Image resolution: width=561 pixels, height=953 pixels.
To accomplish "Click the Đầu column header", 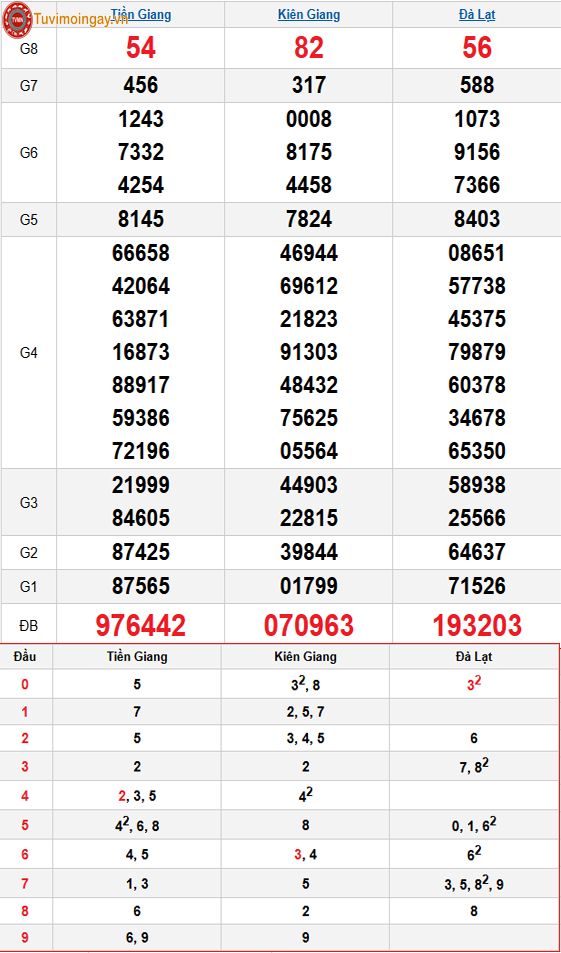I will [x=25, y=656].
